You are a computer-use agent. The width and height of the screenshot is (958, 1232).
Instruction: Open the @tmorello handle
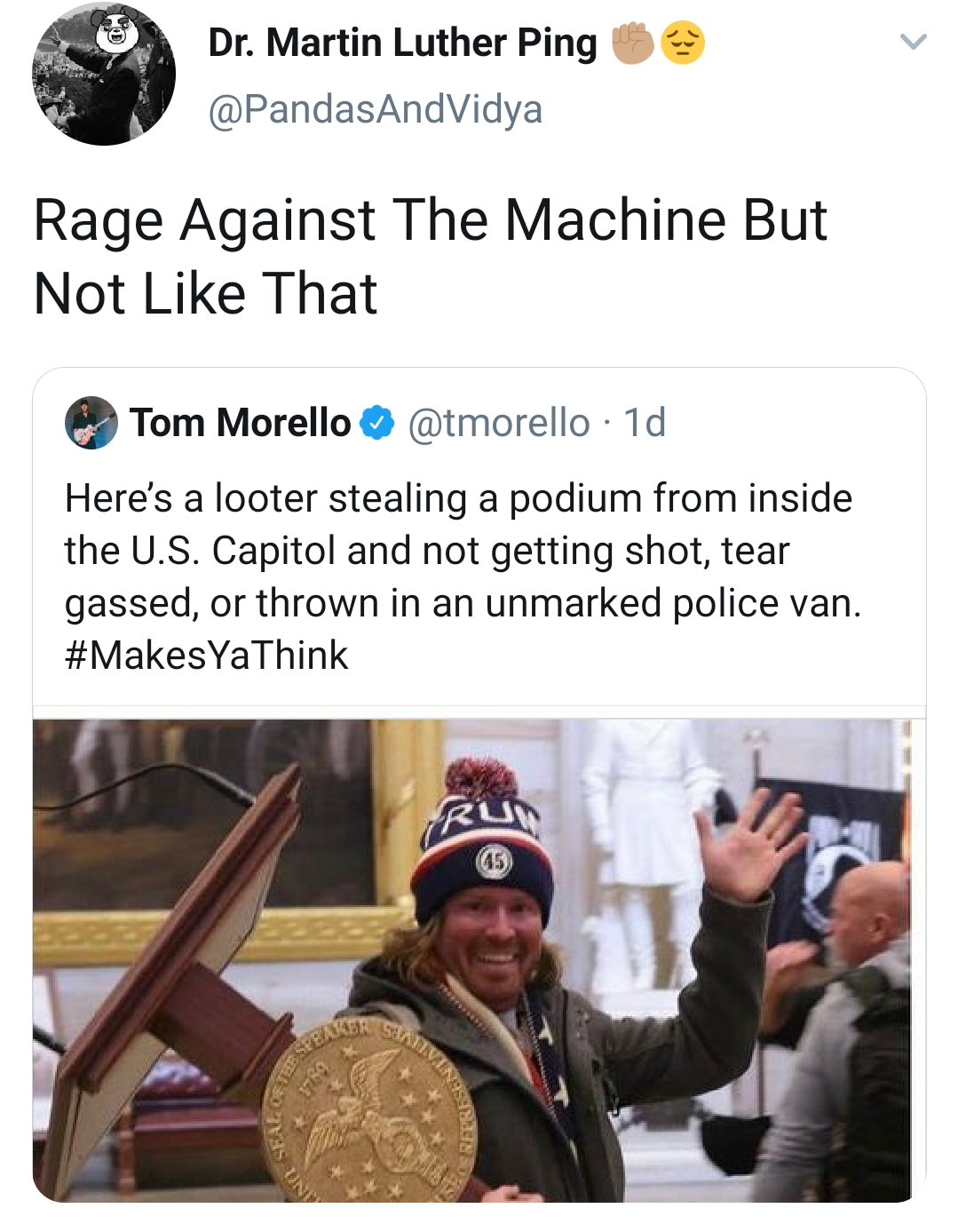point(498,423)
